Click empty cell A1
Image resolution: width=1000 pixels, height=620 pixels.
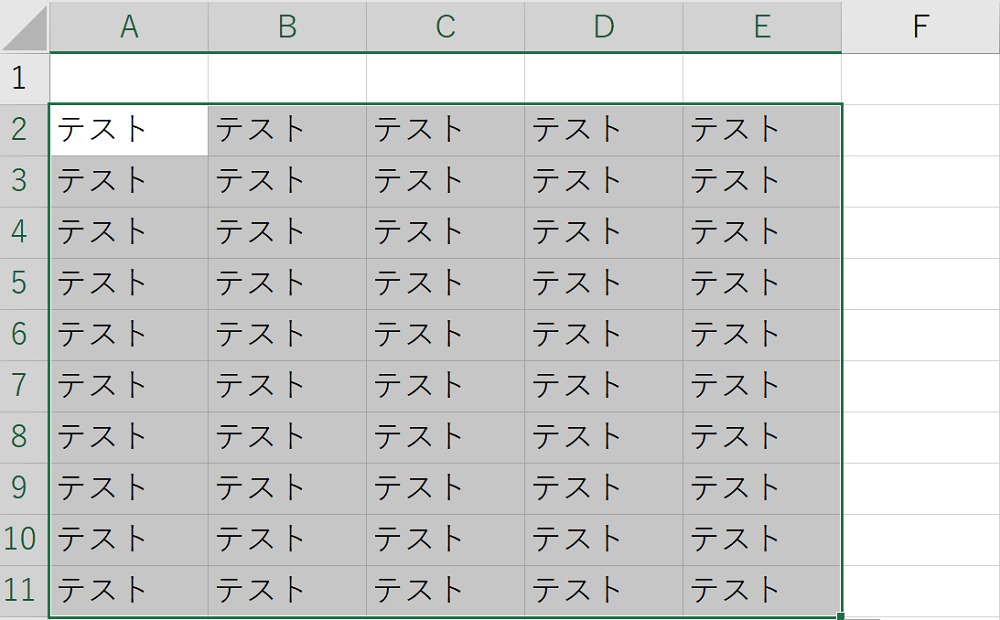click(x=129, y=78)
